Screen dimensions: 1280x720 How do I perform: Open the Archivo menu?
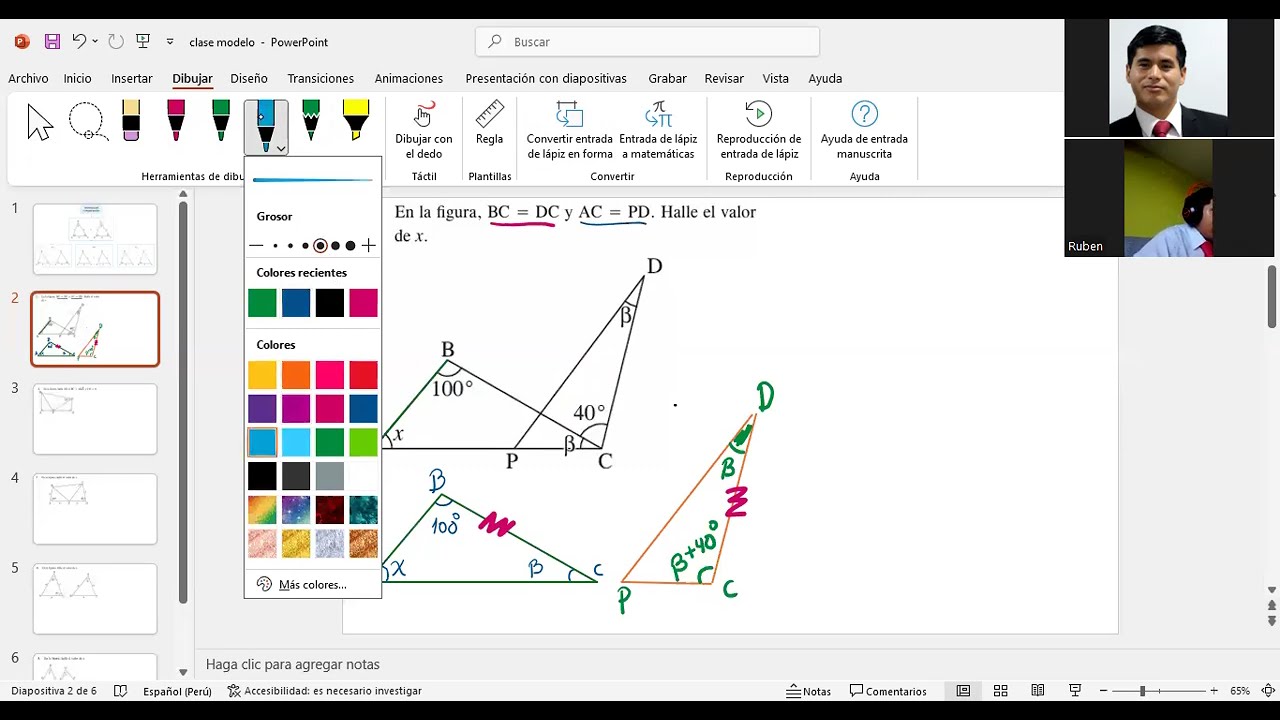(28, 78)
